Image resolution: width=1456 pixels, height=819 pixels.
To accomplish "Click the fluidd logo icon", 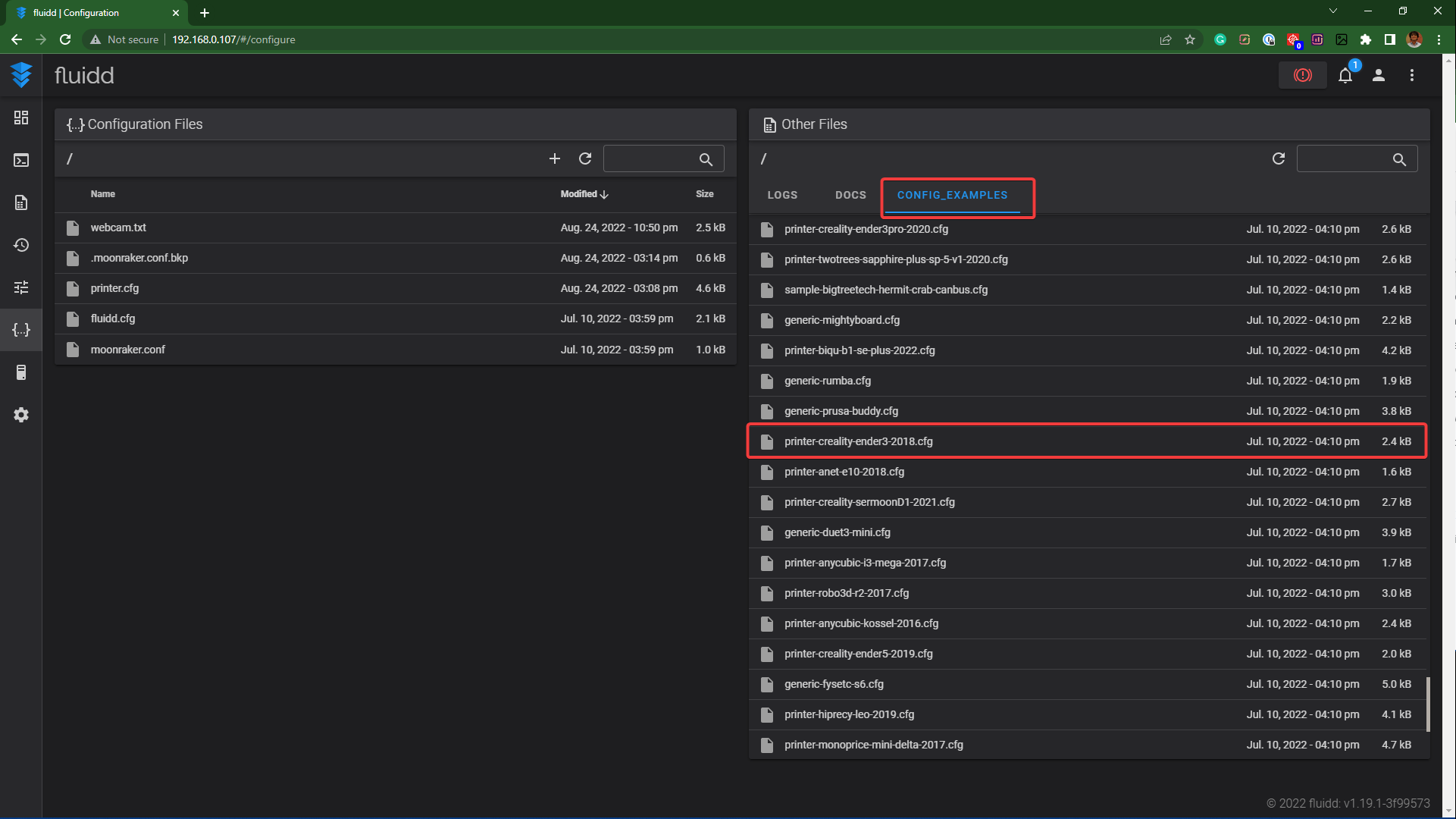I will click(x=21, y=75).
